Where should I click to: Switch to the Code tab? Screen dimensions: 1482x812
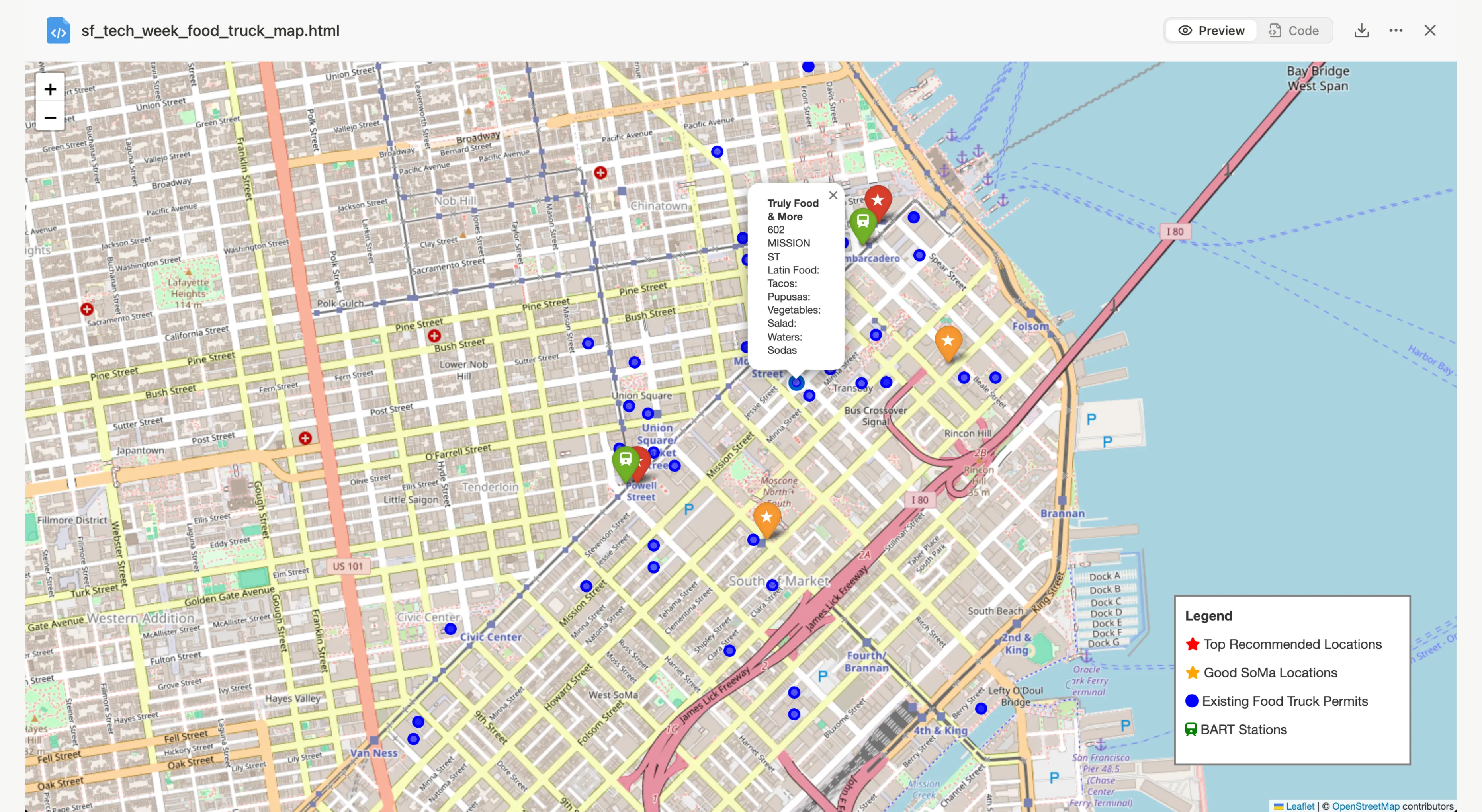[x=1293, y=31]
